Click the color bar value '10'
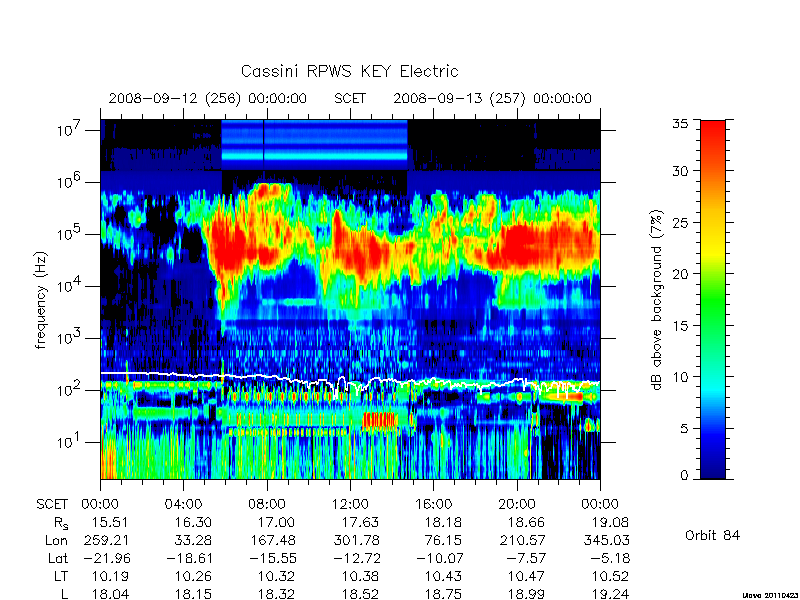This screenshot has height=600, width=800. click(680, 377)
